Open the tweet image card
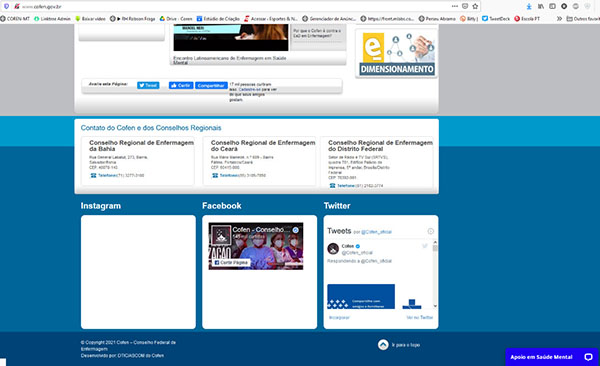This screenshot has height=366, width=600. (x=361, y=296)
